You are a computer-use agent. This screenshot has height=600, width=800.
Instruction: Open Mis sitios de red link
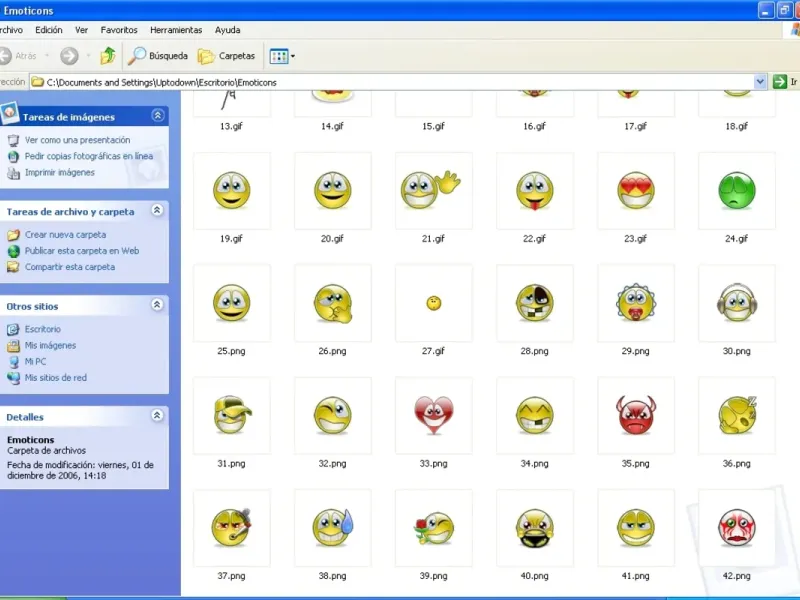pyautogui.click(x=56, y=378)
